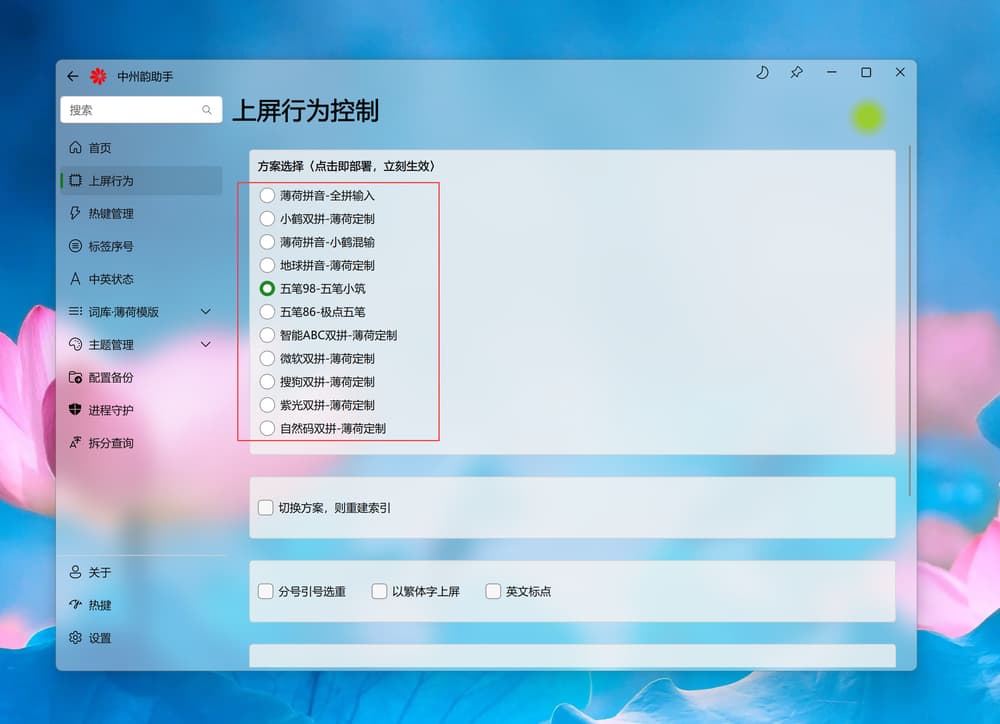Open 拆分查询 lookup page
The image size is (1000, 724).
click(110, 443)
